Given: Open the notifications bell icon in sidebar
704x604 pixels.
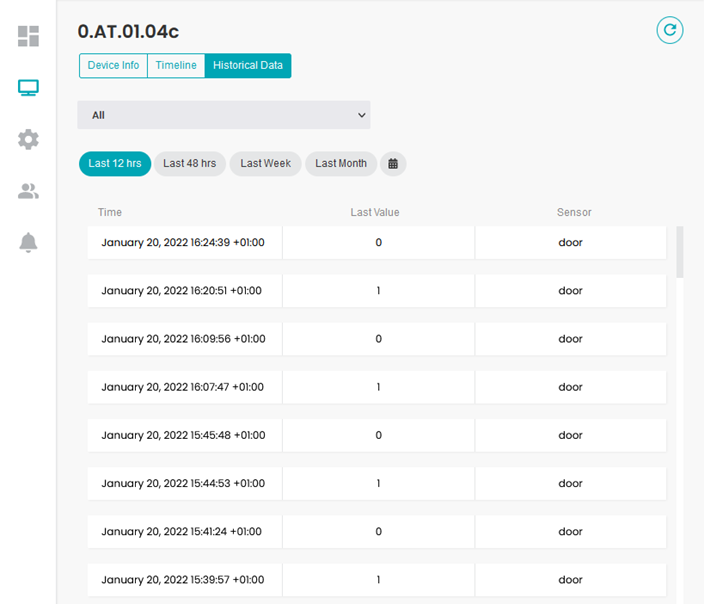Looking at the screenshot, I should tap(28, 242).
